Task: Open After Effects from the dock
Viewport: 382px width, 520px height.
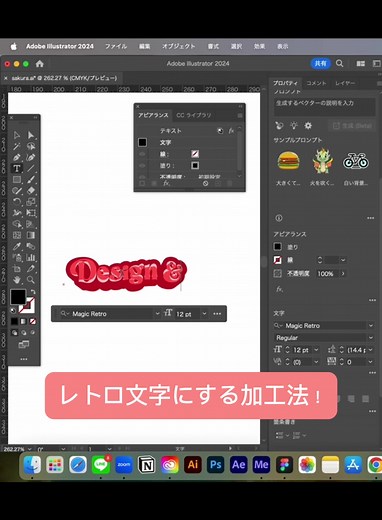Action: (x=238, y=465)
